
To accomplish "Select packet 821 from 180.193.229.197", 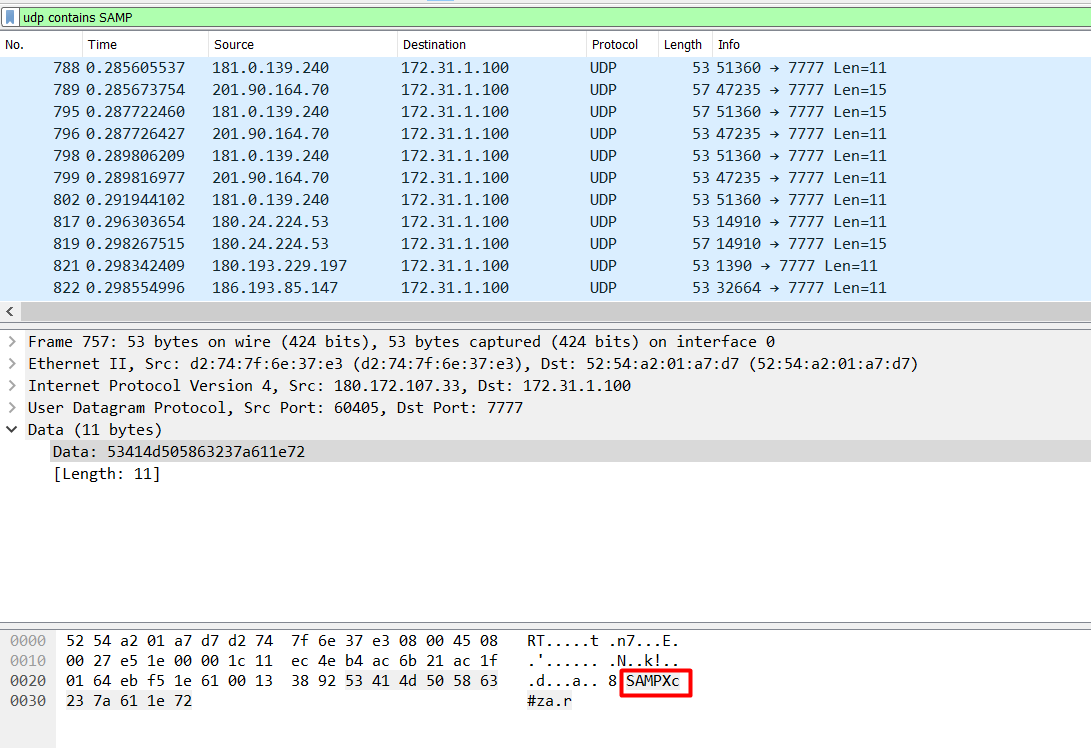I will click(546, 266).
